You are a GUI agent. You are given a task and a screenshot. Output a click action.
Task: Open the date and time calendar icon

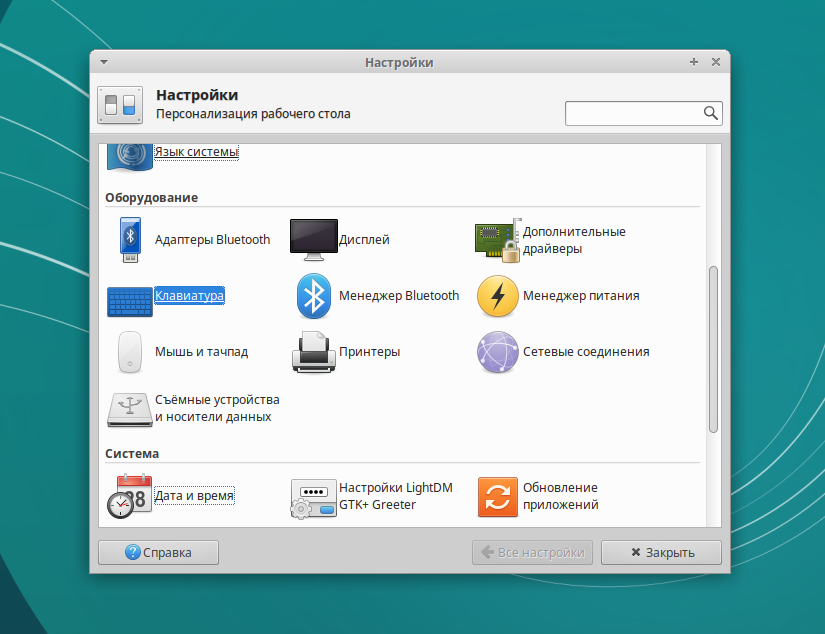click(129, 496)
